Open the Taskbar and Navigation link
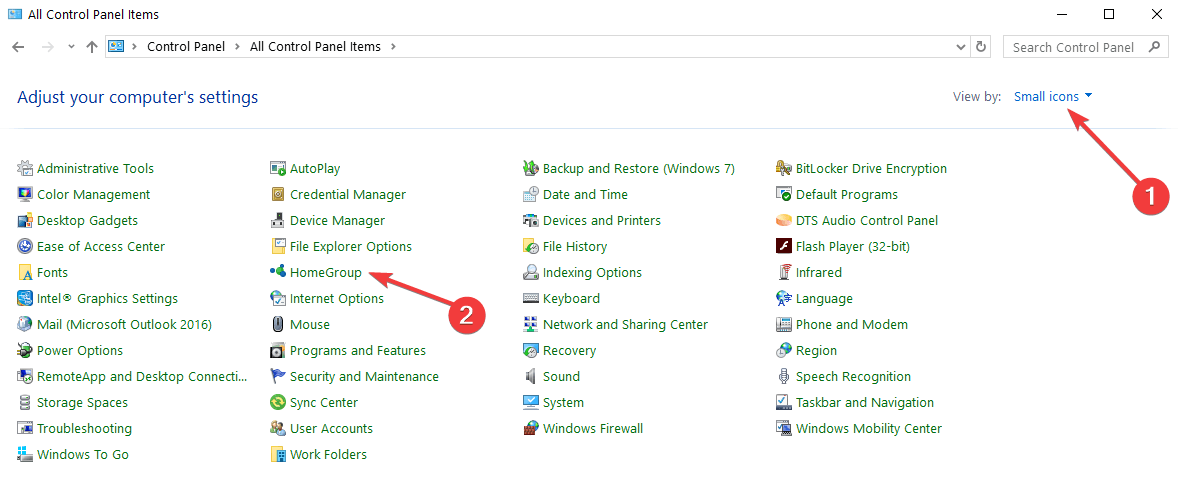 pos(865,402)
